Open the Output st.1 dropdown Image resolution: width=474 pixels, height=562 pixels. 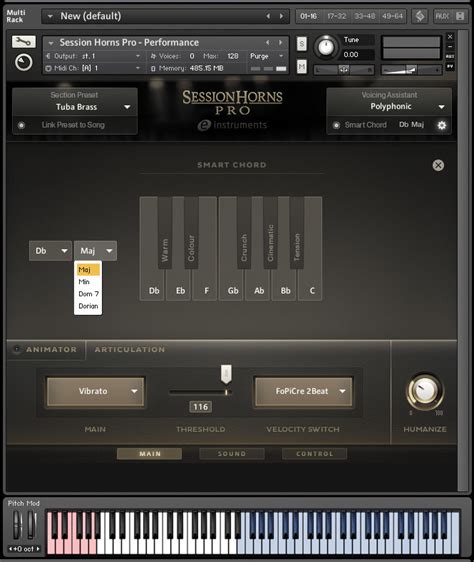click(93, 56)
